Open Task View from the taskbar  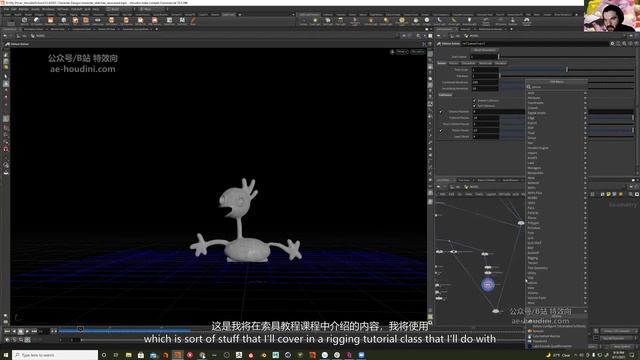[x=116, y=355]
